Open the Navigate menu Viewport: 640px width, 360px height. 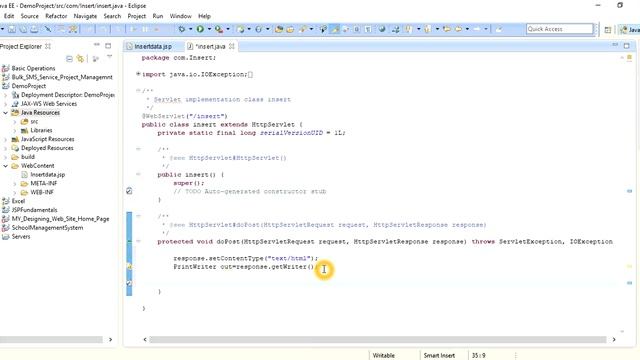[x=85, y=16]
